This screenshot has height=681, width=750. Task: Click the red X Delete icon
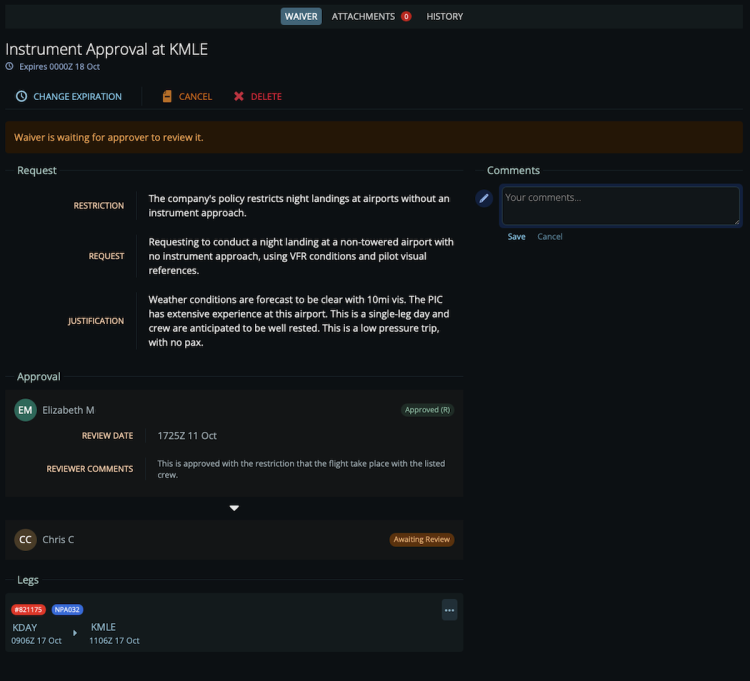click(239, 97)
